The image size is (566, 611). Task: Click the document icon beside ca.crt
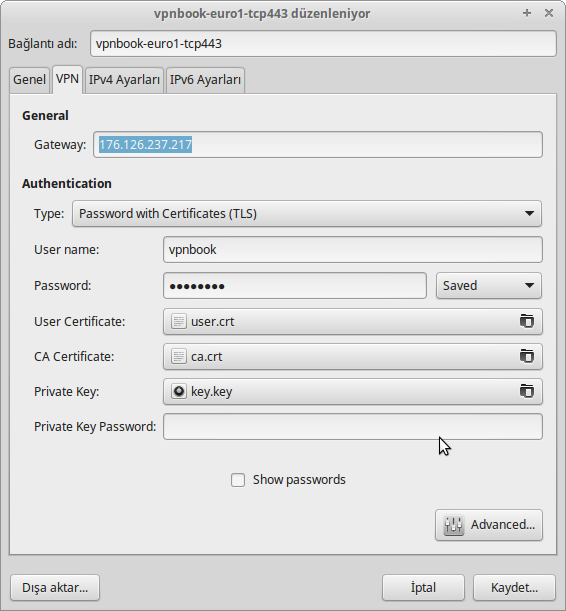(179, 356)
